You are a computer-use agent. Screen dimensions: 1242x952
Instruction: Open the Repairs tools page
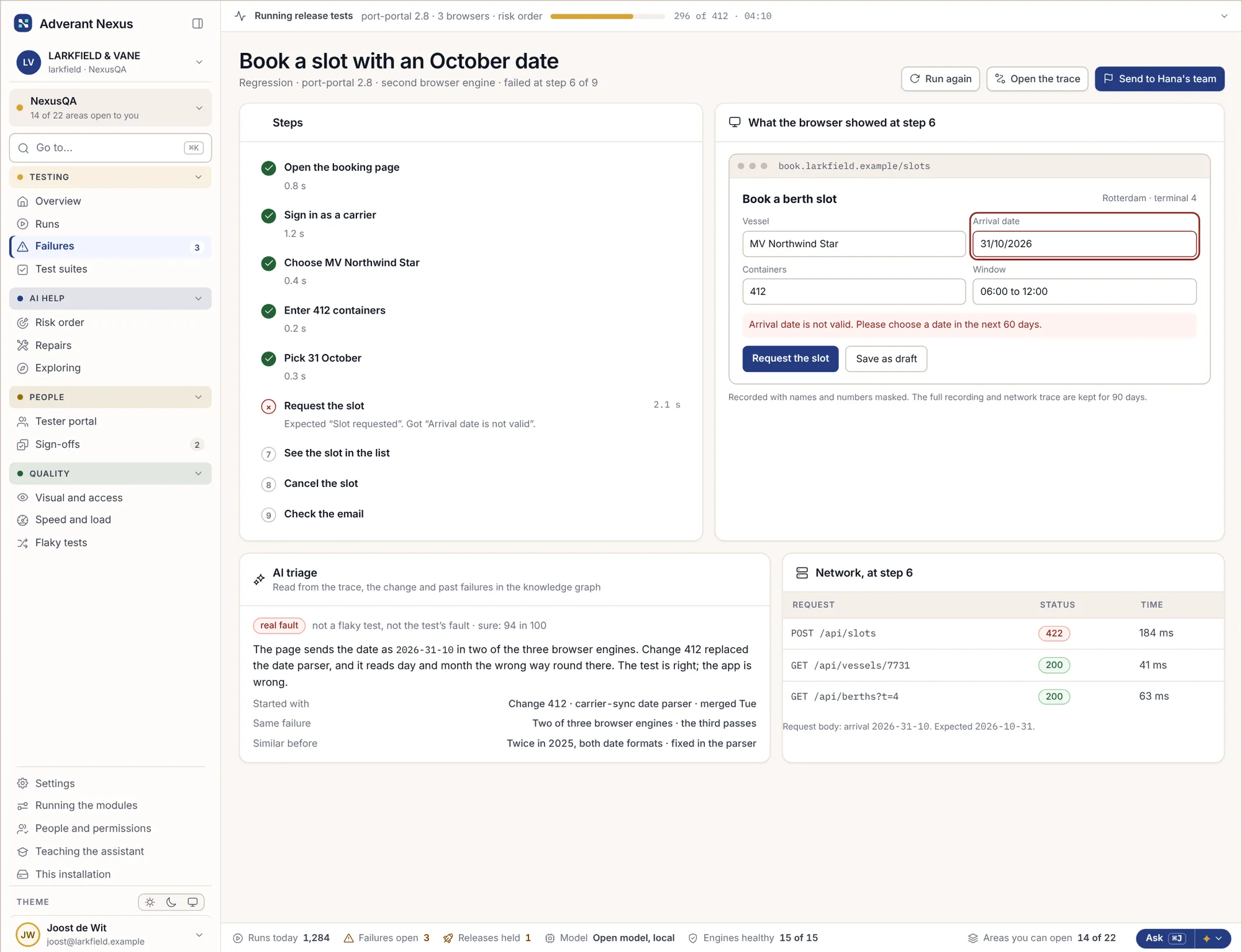pyautogui.click(x=111, y=346)
